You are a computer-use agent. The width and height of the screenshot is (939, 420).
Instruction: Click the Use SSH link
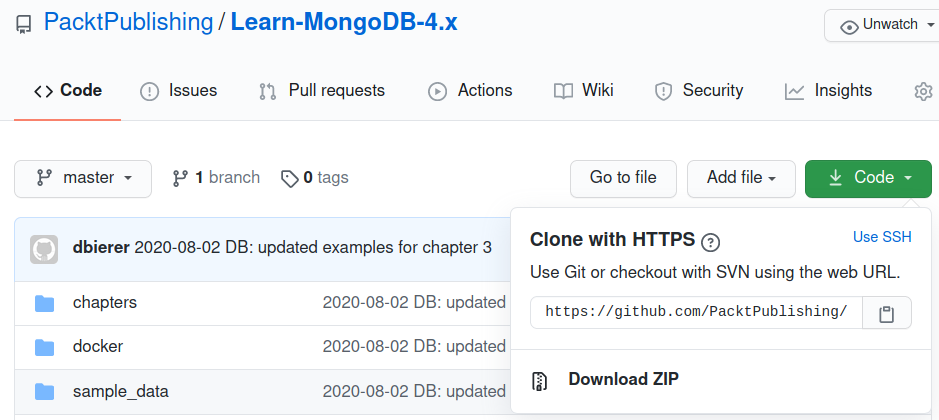(882, 237)
